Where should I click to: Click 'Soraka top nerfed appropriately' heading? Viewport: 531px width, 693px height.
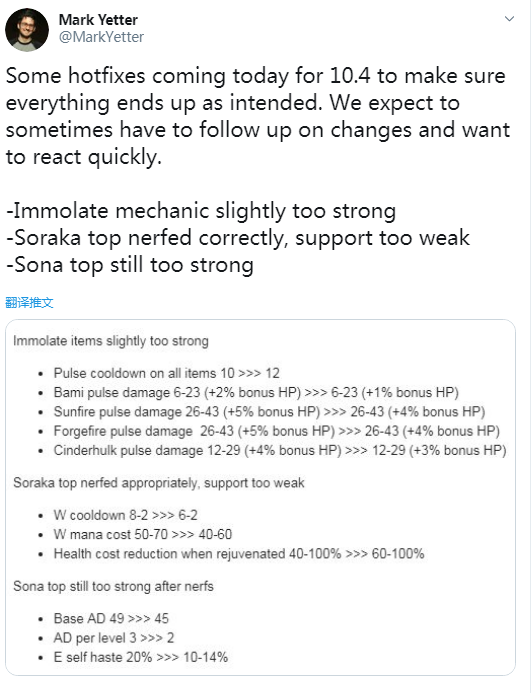pos(159,483)
